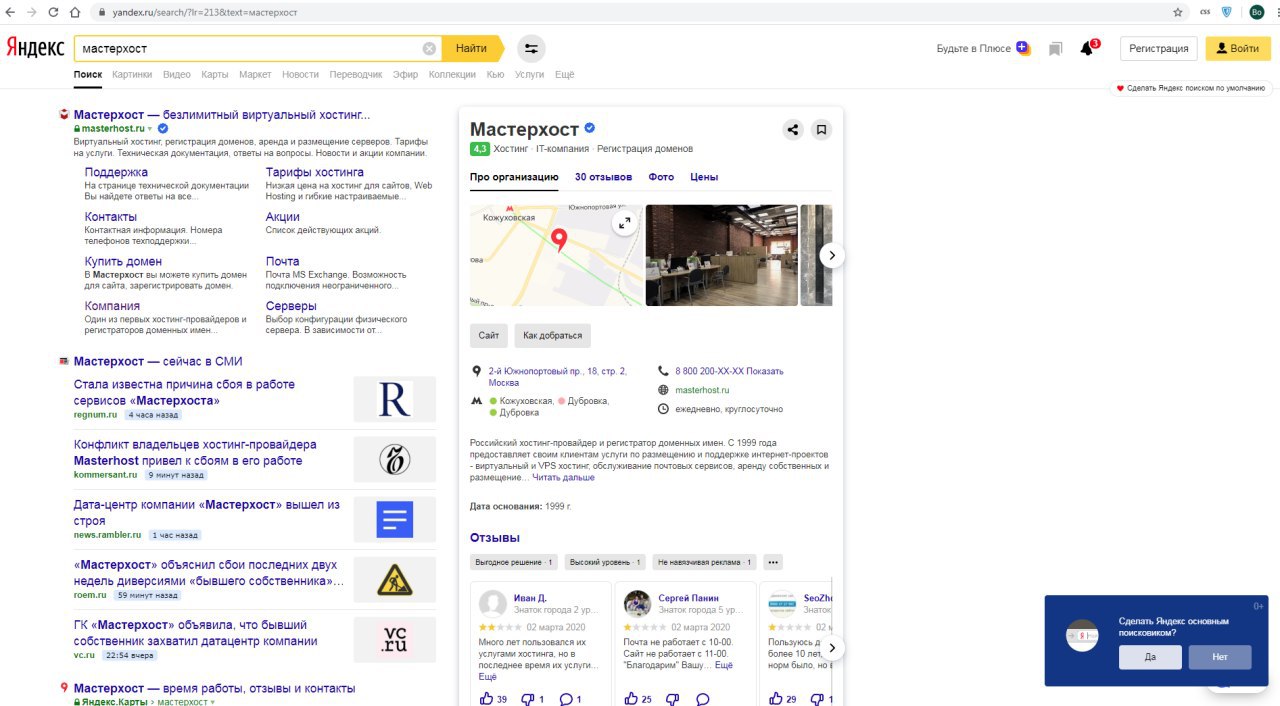Open the office interior photo thumbnail
The width and height of the screenshot is (1280, 706).
click(722, 255)
